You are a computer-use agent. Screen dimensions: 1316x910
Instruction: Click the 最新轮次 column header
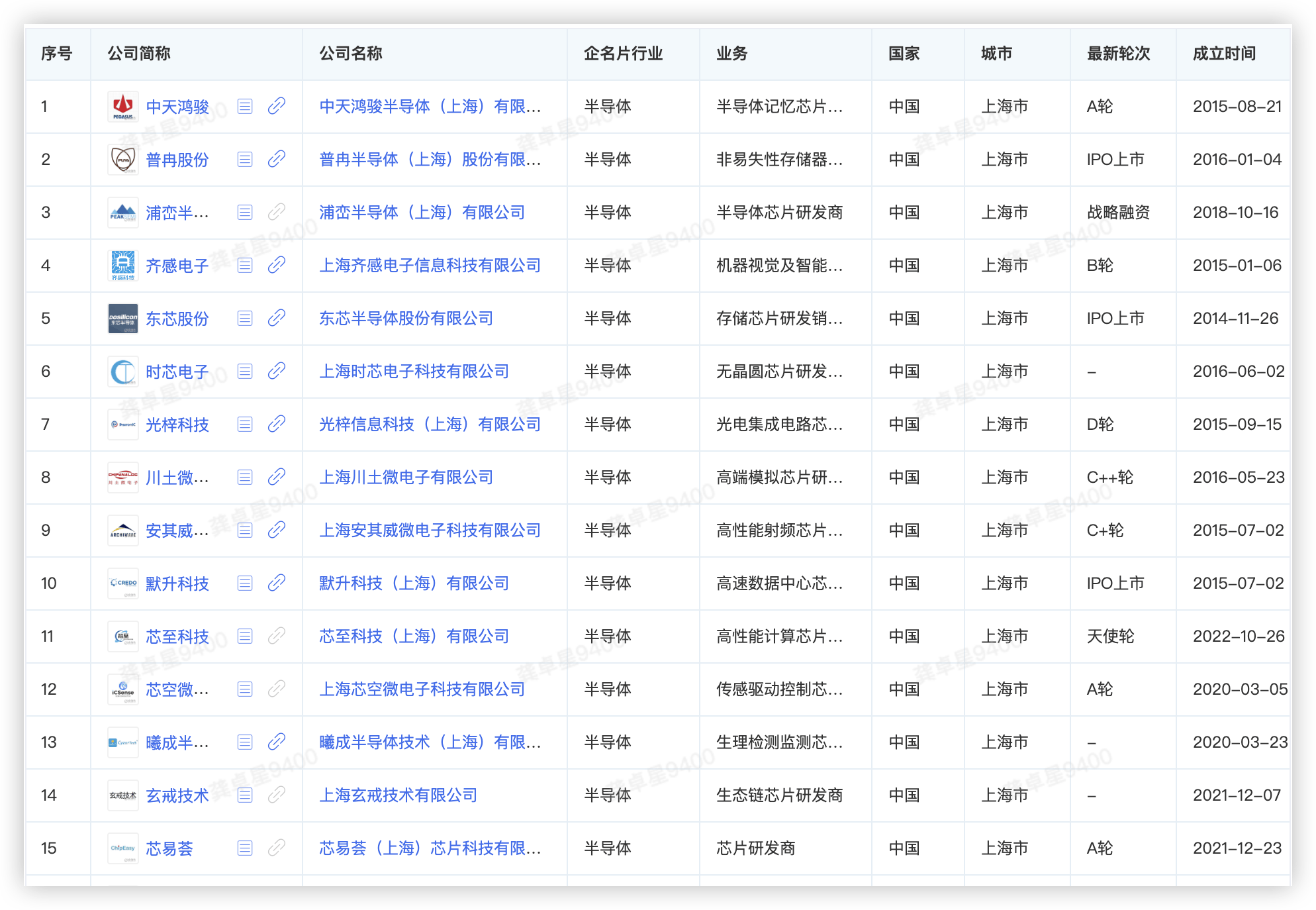[x=1119, y=53]
